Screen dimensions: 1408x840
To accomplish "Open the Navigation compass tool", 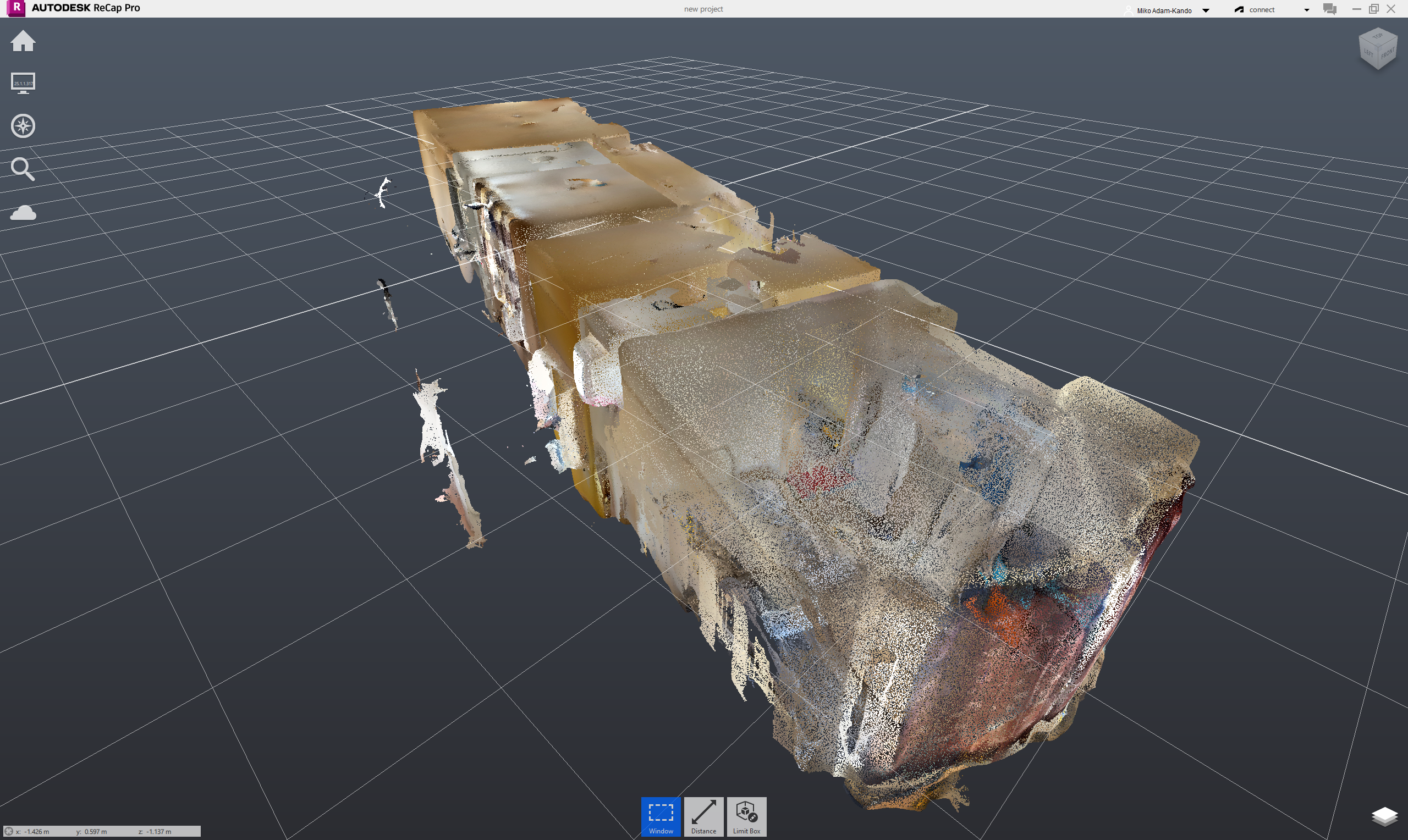I will pos(23,126).
